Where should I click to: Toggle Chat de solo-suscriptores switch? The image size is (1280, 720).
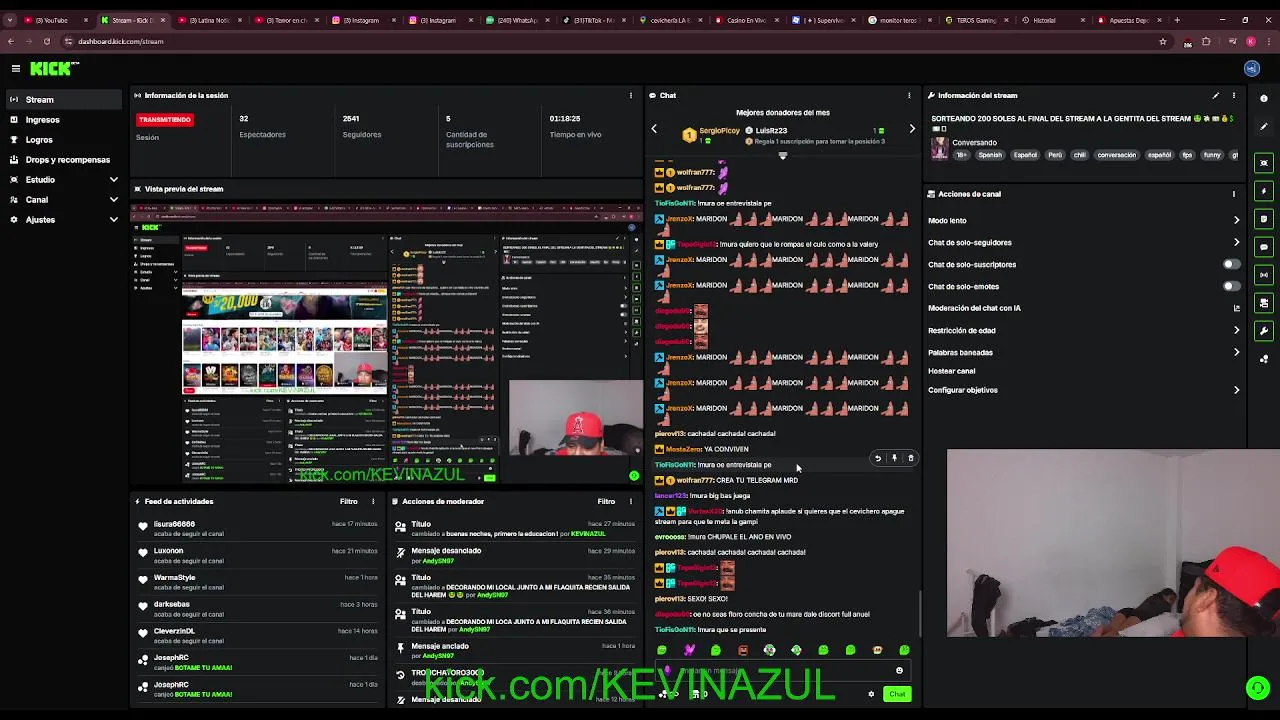(1232, 264)
